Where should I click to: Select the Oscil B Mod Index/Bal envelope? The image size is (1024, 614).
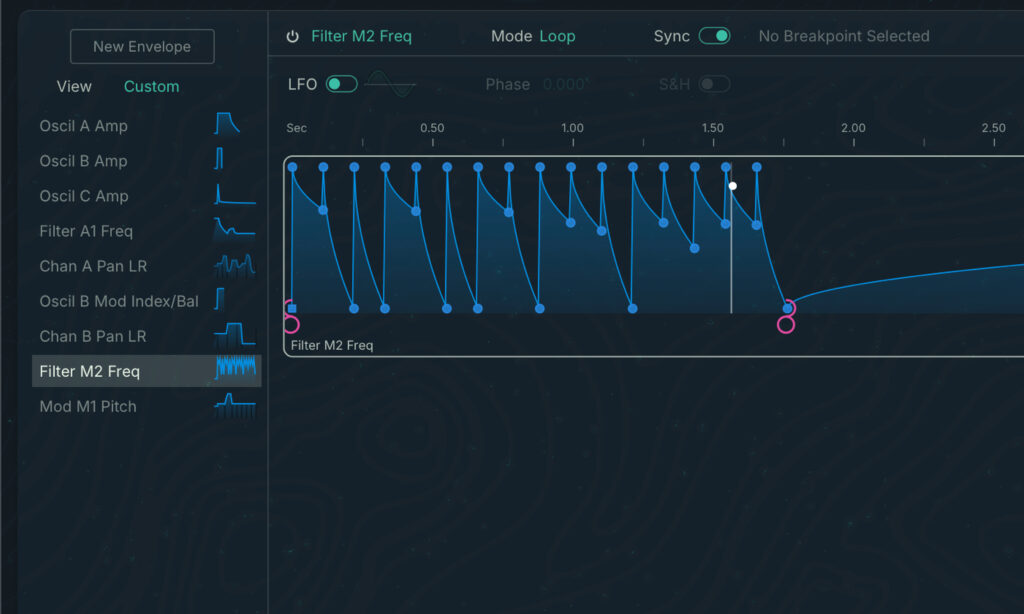coord(120,301)
